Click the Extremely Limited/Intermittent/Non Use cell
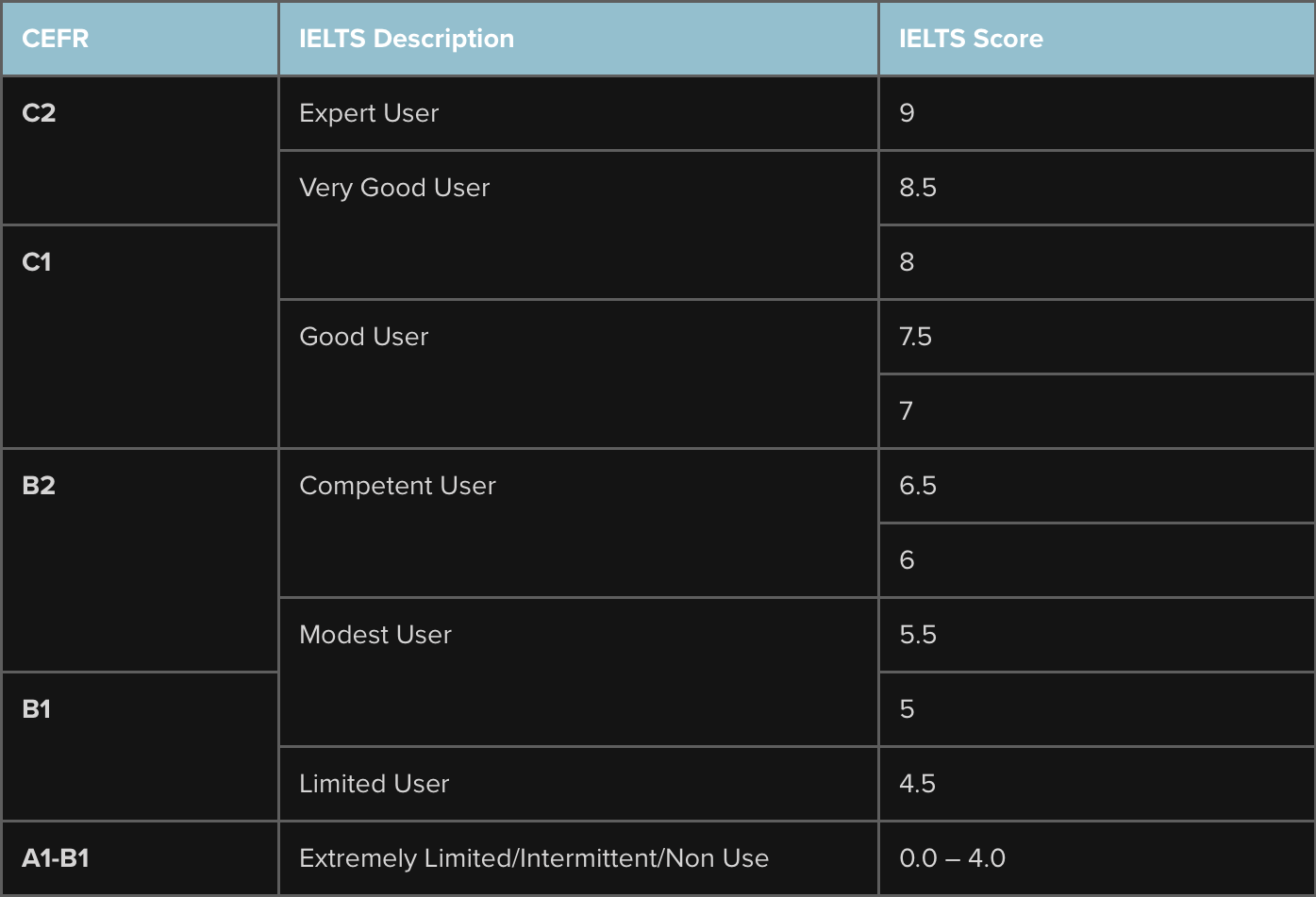 tap(578, 858)
